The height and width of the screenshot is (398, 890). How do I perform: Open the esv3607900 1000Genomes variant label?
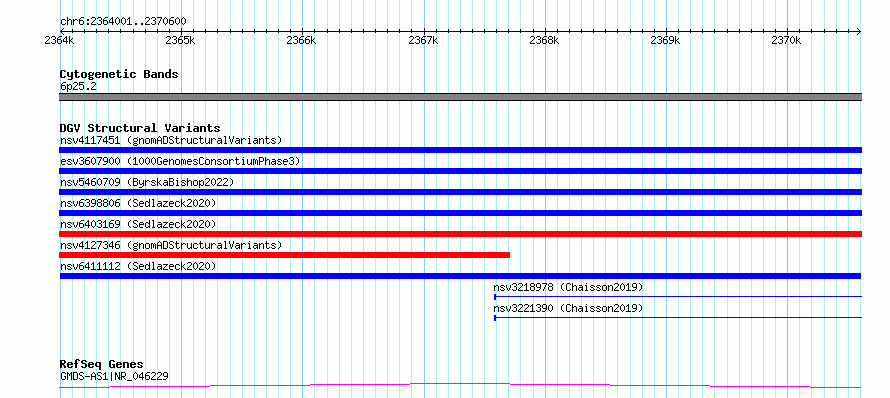click(180, 161)
